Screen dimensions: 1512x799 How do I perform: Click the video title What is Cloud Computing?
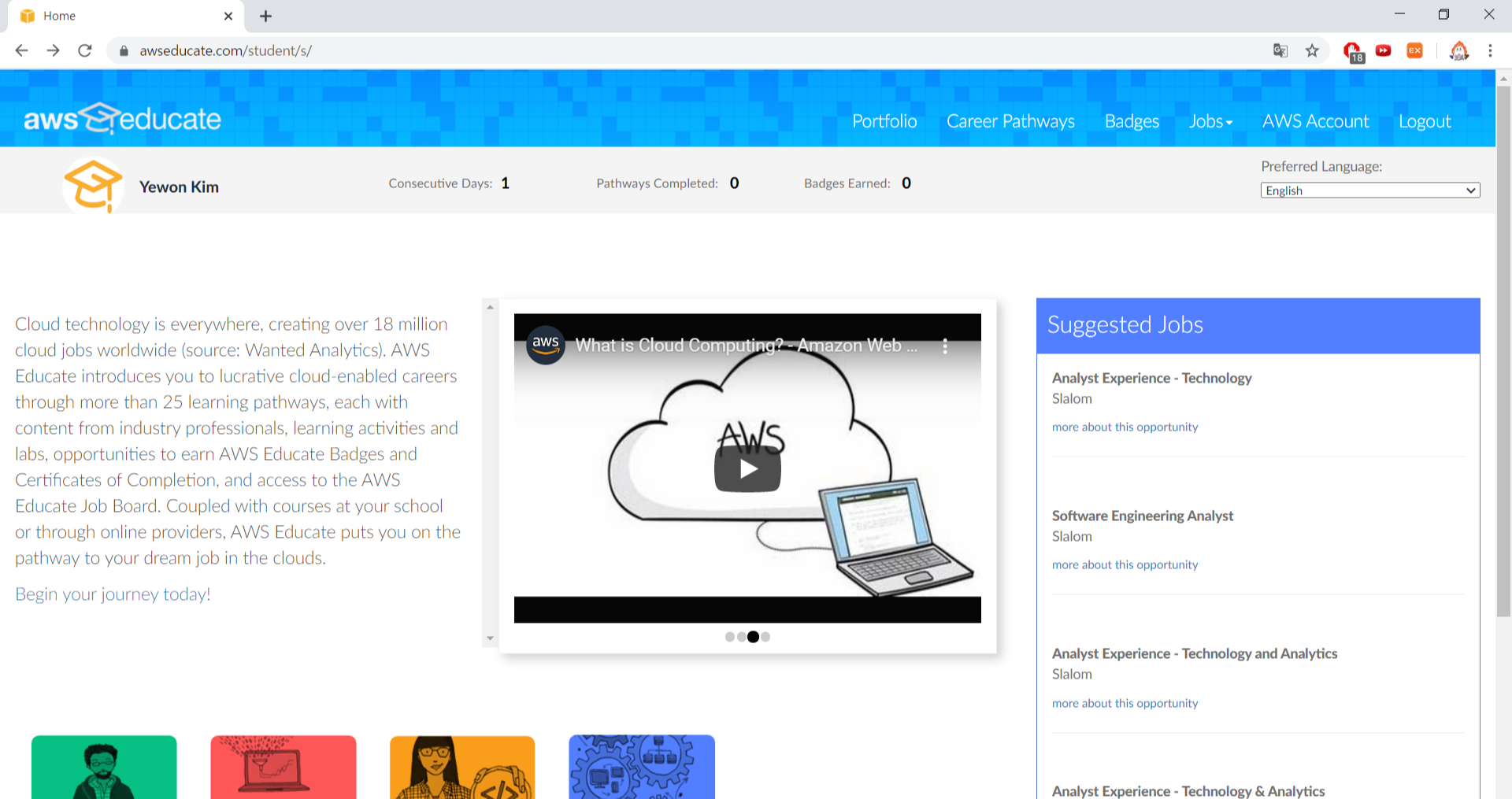click(x=746, y=346)
